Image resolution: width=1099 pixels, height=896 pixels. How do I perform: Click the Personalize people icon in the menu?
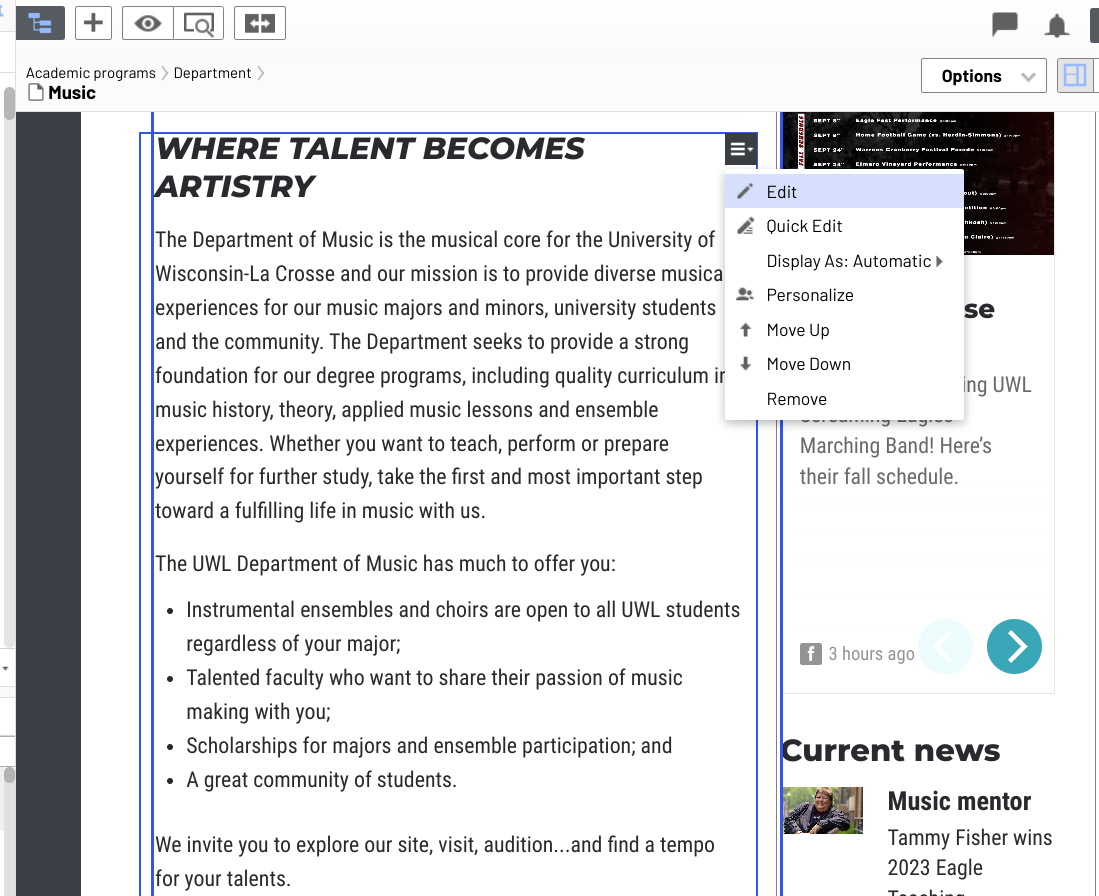point(745,294)
